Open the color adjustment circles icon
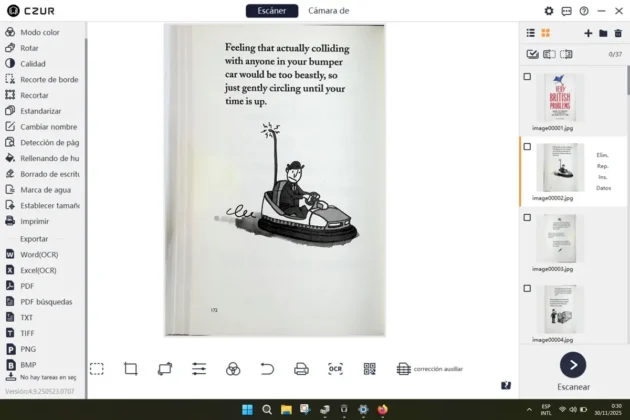 click(233, 369)
